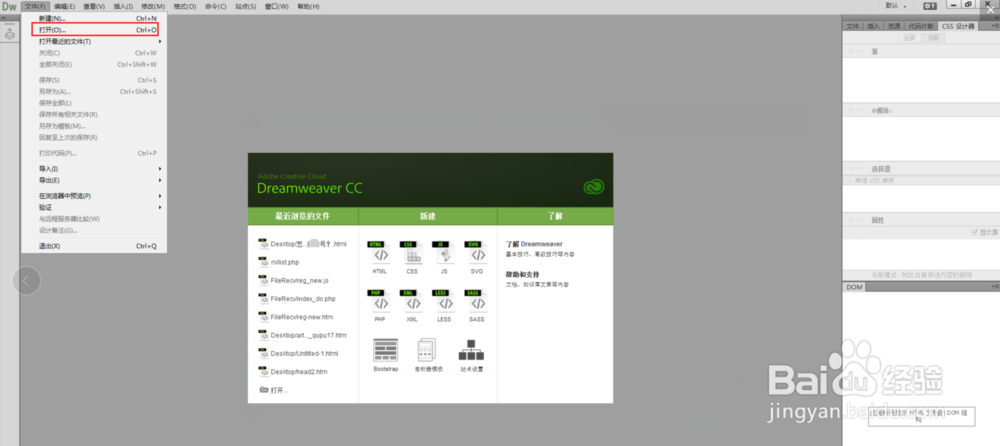The height and width of the screenshot is (446, 1000).
Task: Expand 导出(E) submenu
Action: pyautogui.click(x=94, y=180)
